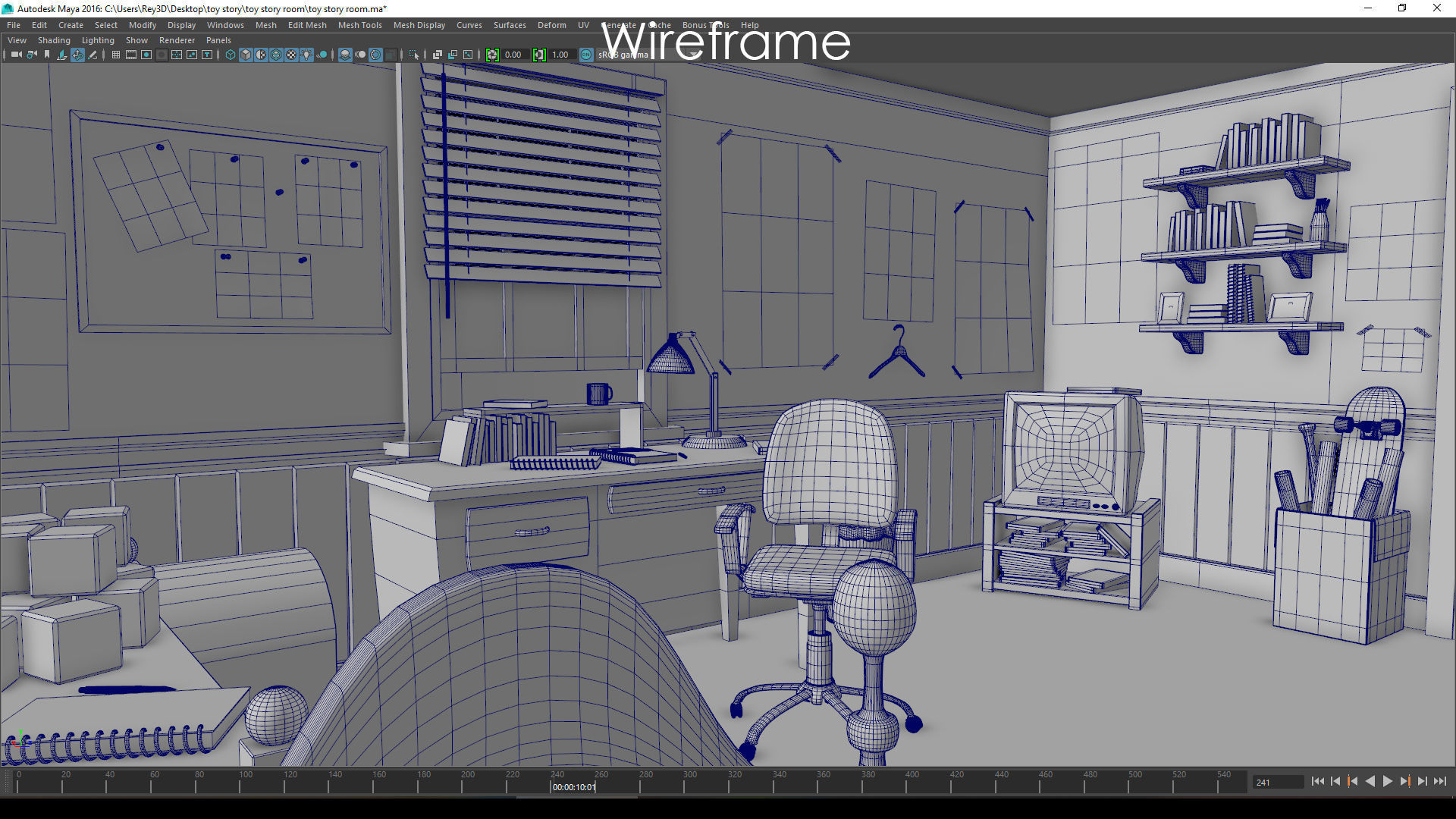Click the Isolate Select icon

point(414,55)
